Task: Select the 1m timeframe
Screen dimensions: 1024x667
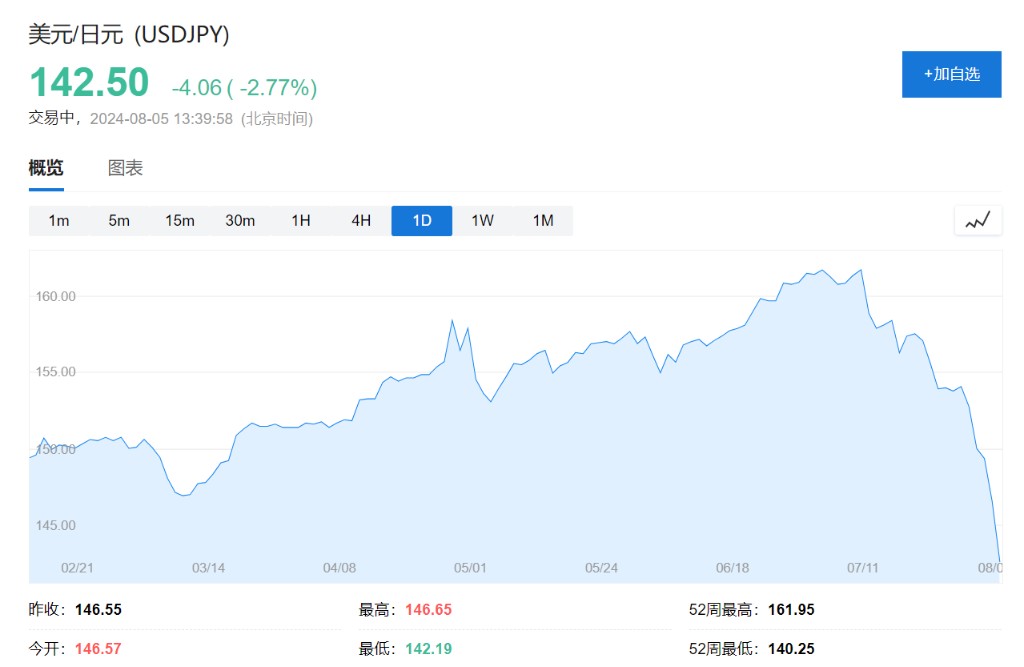Action: [59, 221]
